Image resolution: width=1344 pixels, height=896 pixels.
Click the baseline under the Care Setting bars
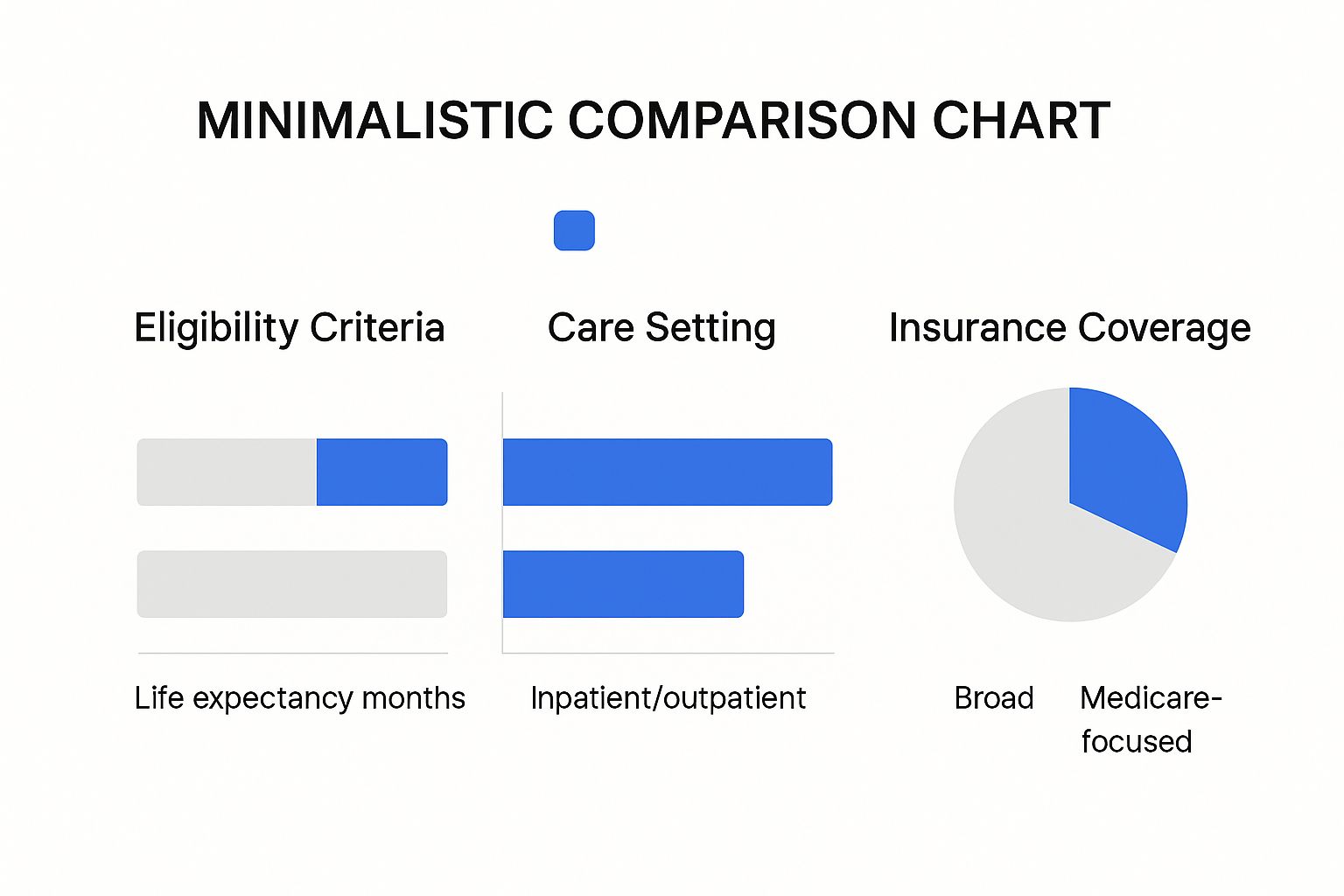point(668,653)
